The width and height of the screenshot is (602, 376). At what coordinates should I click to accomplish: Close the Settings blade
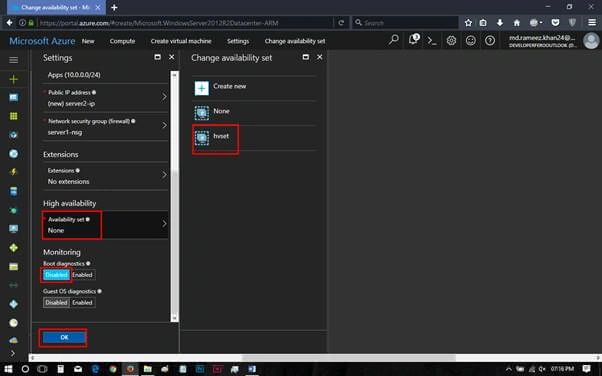[x=172, y=57]
